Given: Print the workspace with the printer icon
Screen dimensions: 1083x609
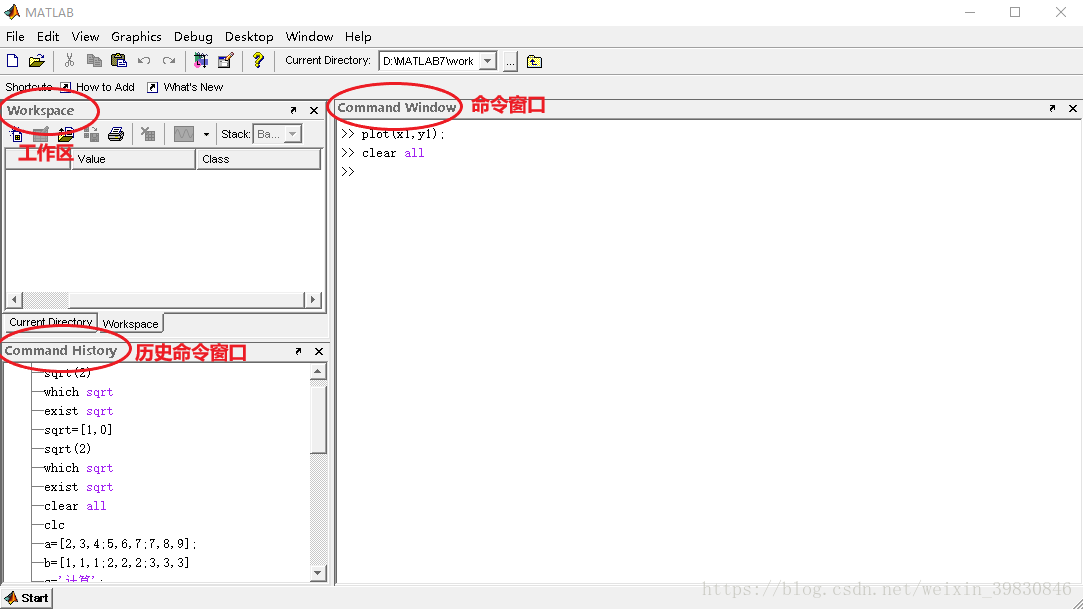Looking at the screenshot, I should [116, 134].
